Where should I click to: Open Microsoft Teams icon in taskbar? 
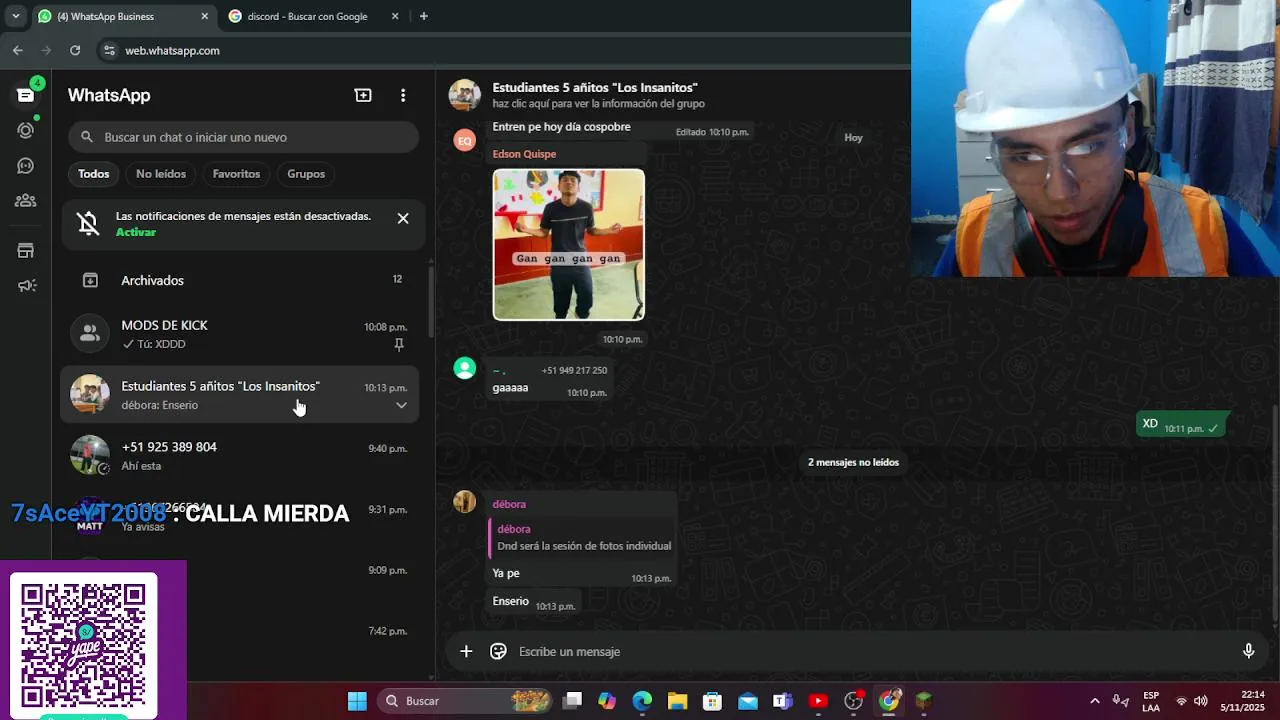(783, 701)
